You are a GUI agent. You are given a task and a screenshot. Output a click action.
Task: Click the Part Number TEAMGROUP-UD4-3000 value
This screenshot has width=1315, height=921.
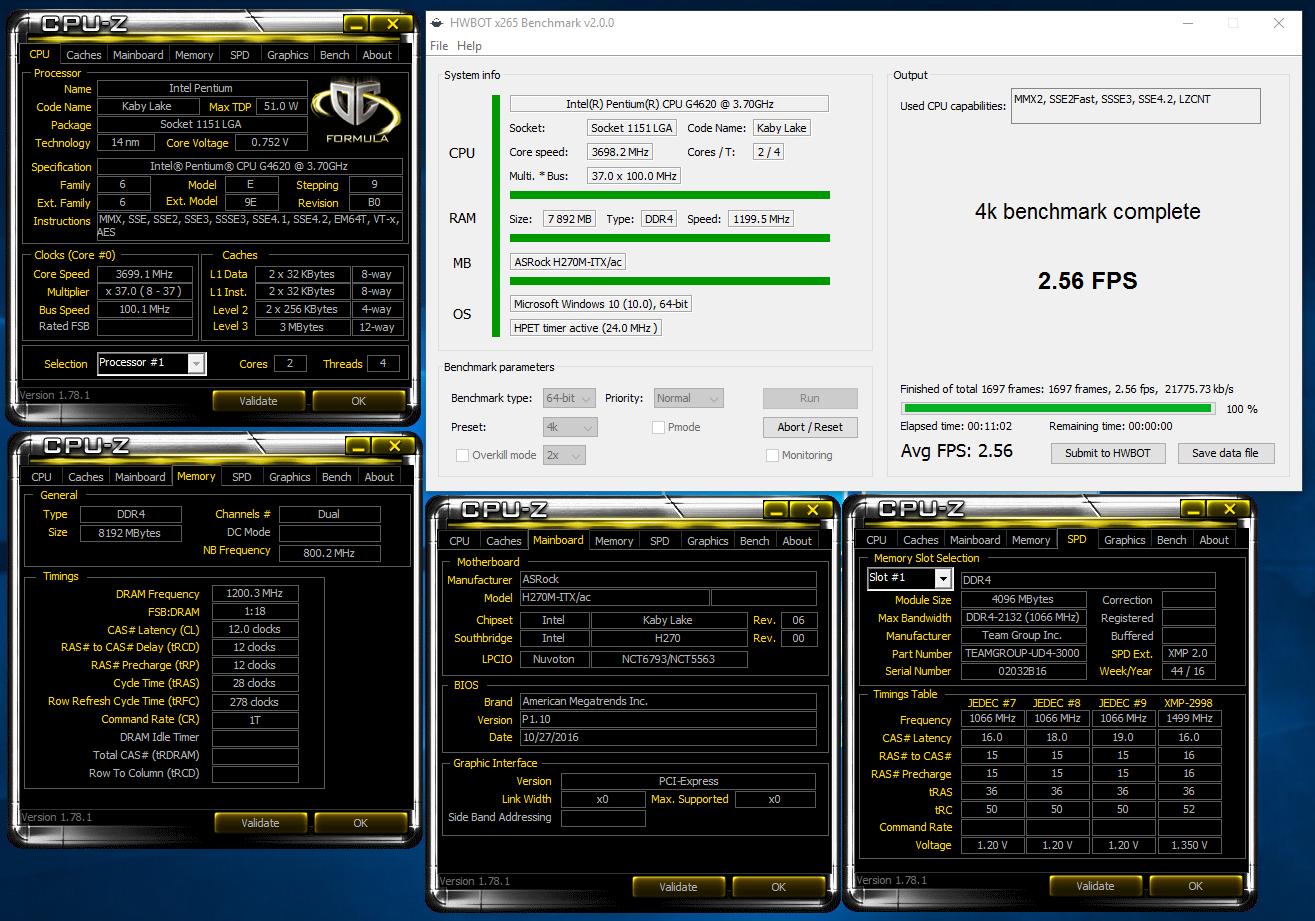1023,654
